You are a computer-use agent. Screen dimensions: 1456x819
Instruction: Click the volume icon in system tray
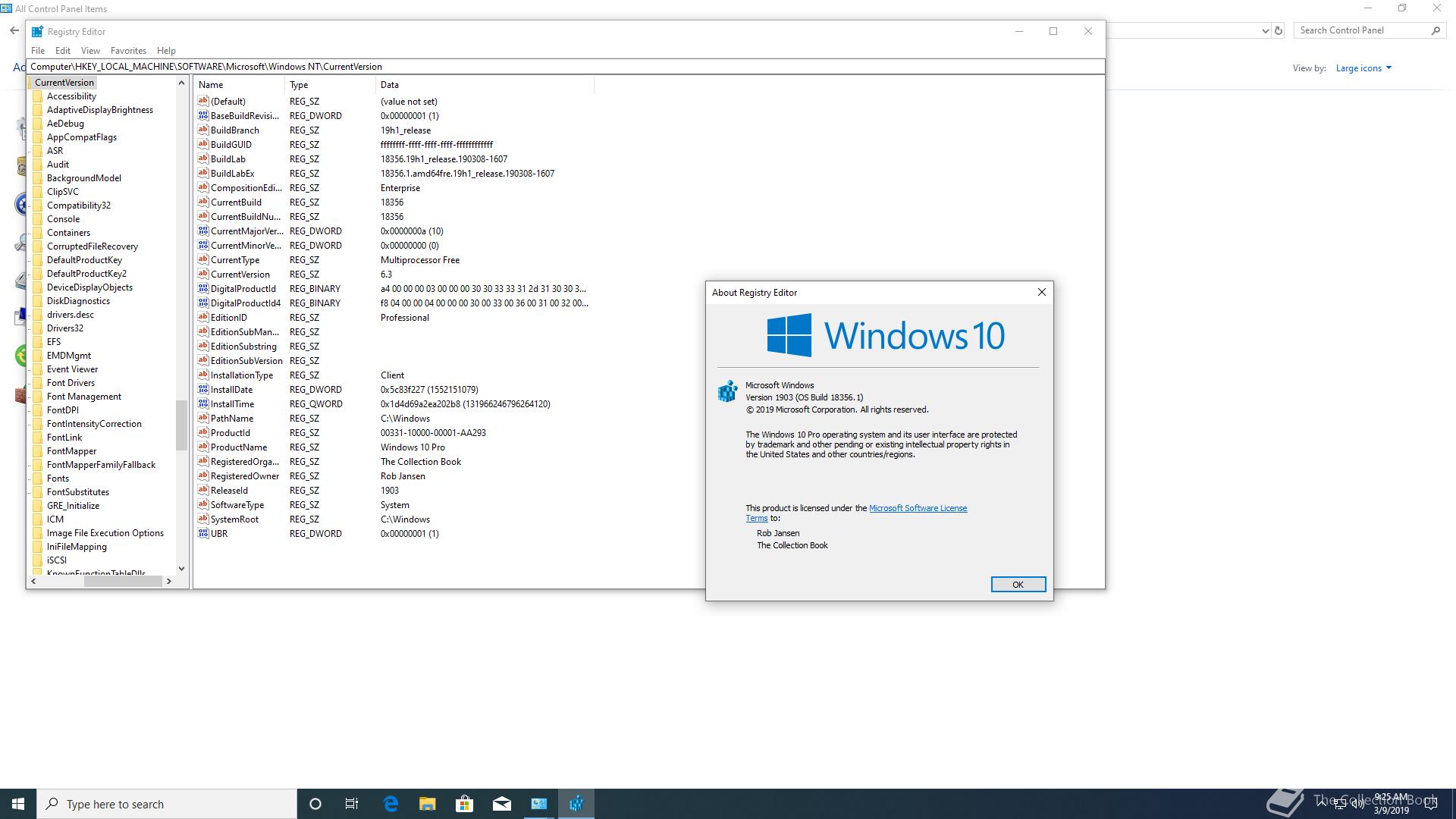[x=1357, y=804]
